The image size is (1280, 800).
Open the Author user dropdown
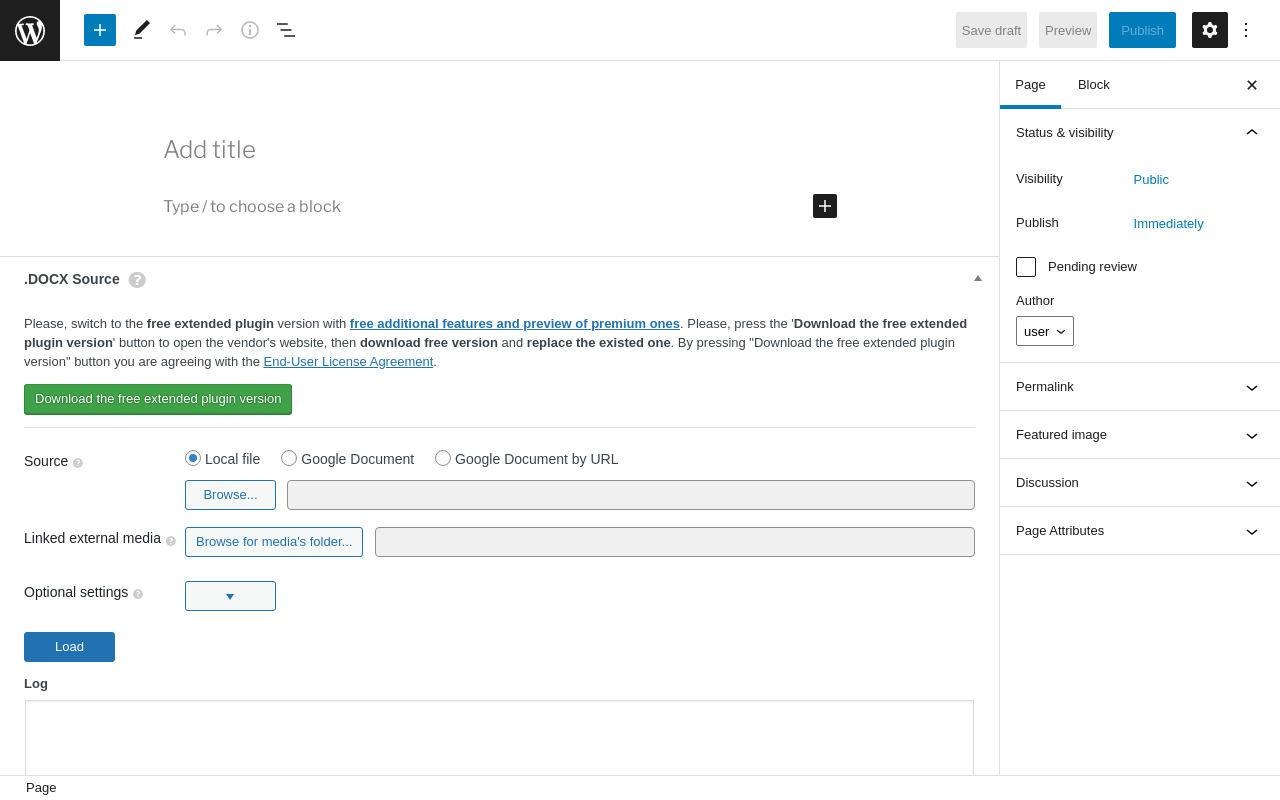1045,331
